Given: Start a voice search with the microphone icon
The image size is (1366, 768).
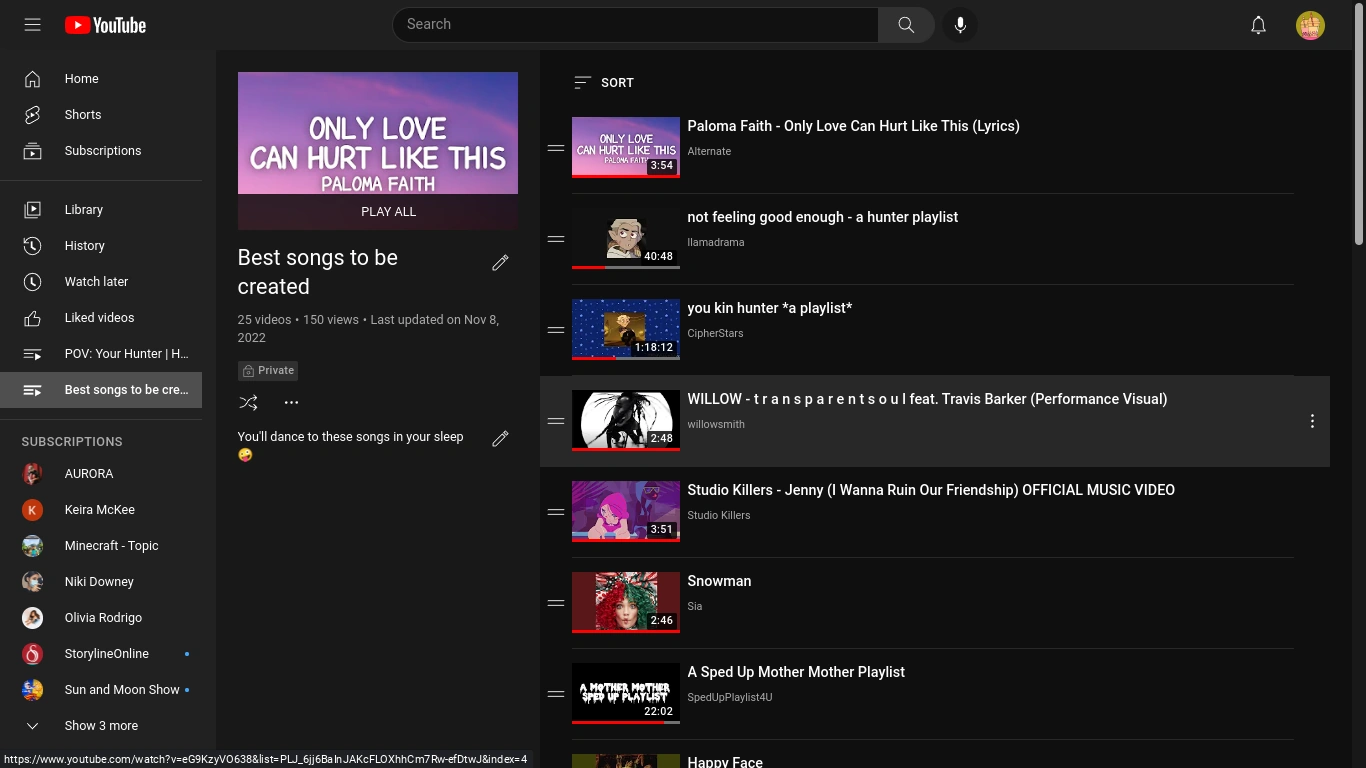Looking at the screenshot, I should [x=960, y=24].
